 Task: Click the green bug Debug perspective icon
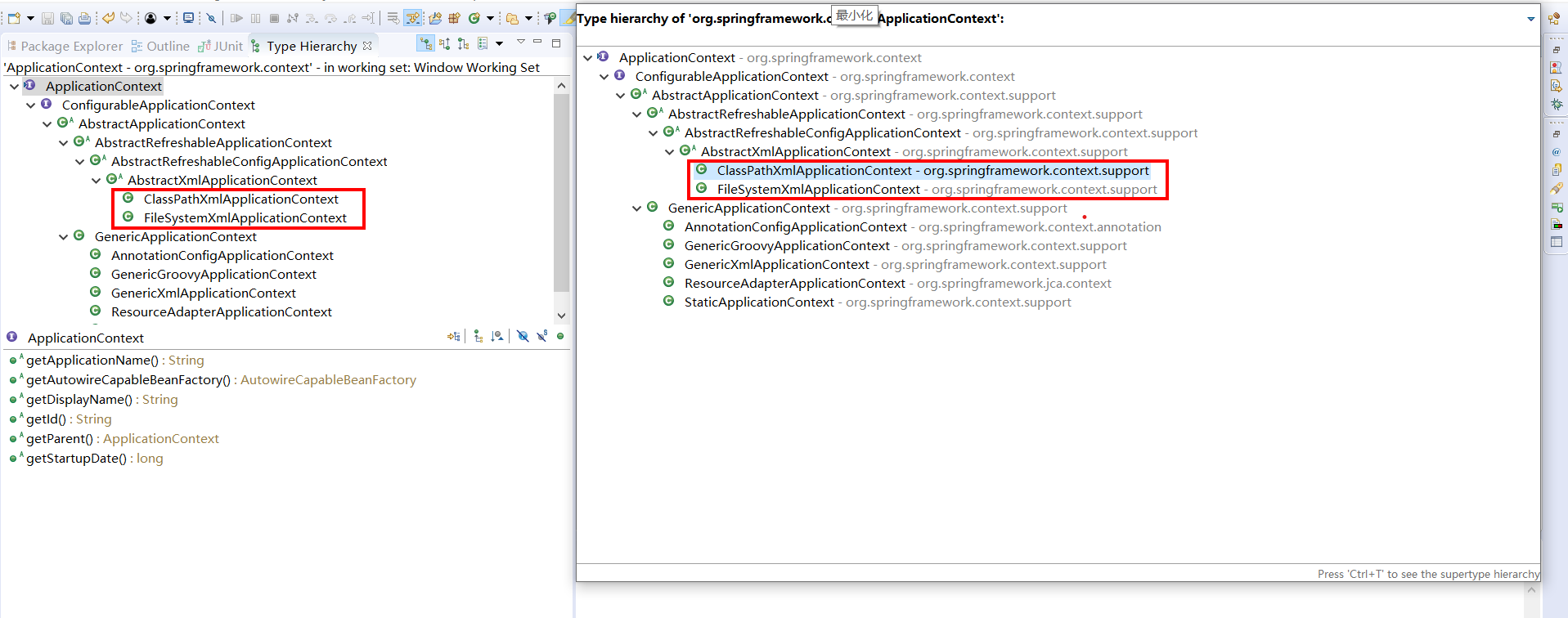pyautogui.click(x=1557, y=104)
